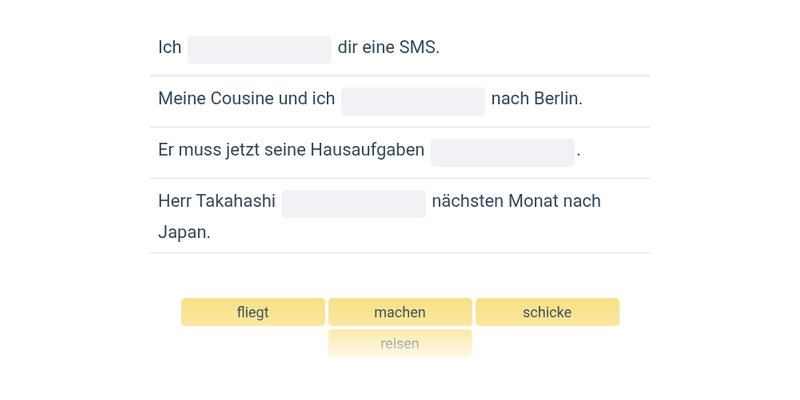Click the name "Takahashi"
800x400 pixels.
(235, 201)
